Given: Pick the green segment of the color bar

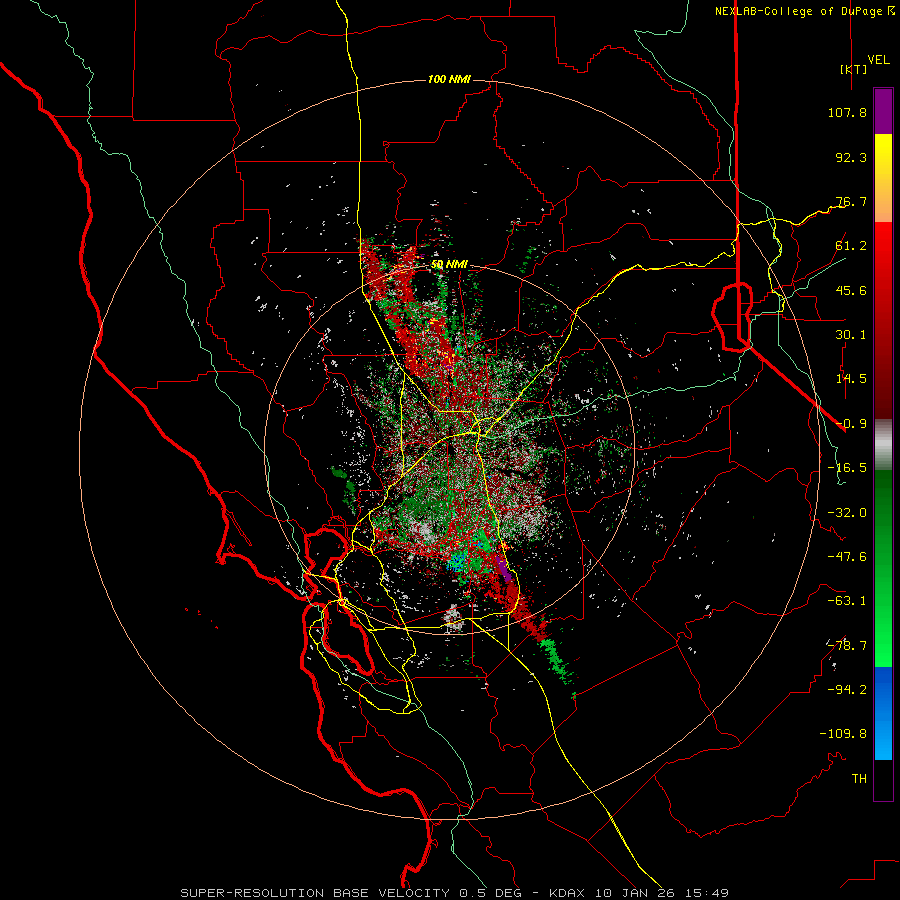Looking at the screenshot, I should pyautogui.click(x=883, y=568).
